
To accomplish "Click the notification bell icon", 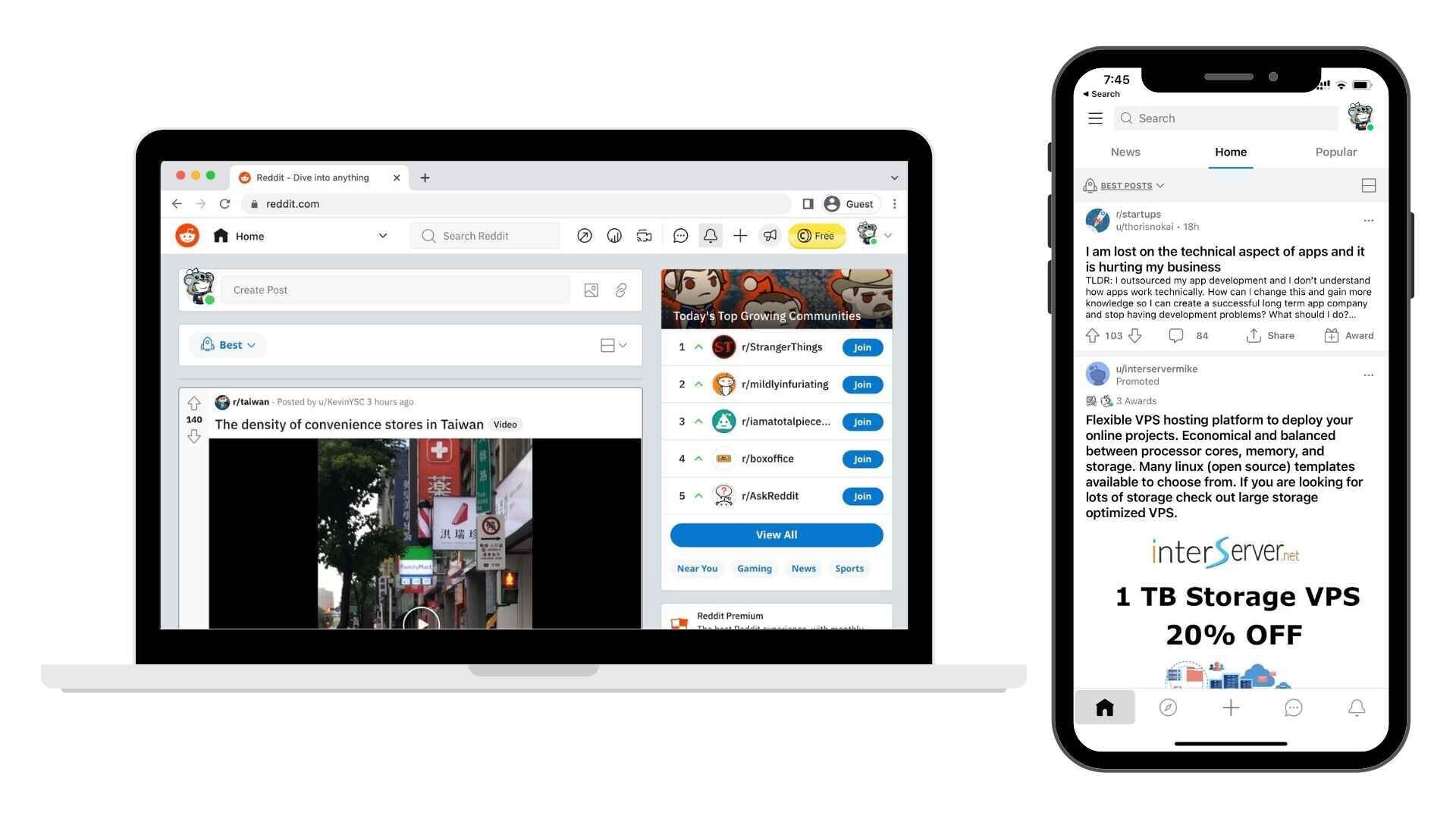I will (x=709, y=235).
